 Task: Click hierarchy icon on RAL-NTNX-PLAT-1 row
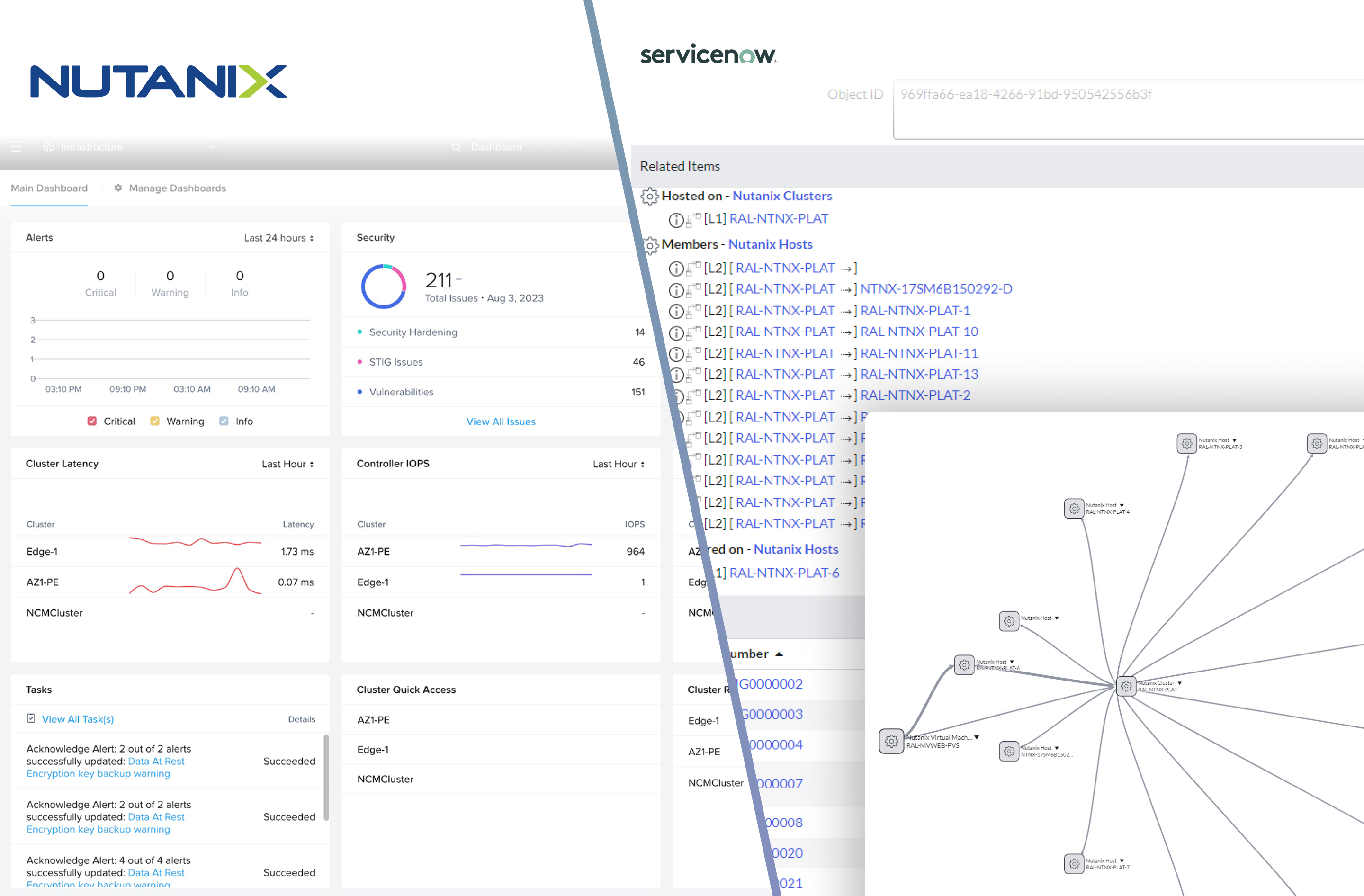pos(693,311)
